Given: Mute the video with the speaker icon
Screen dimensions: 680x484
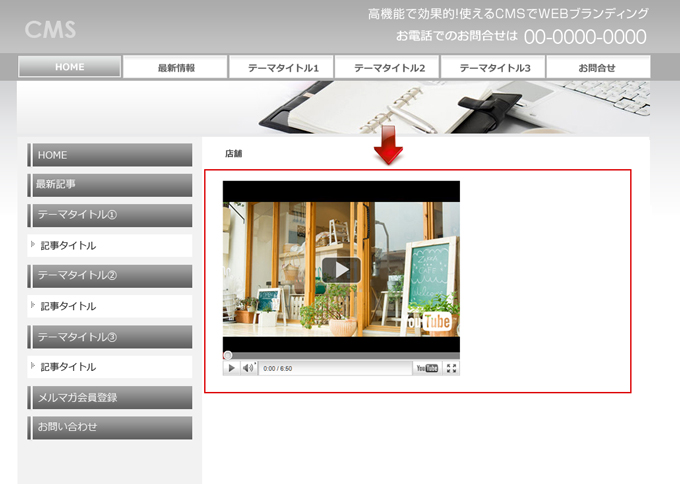Looking at the screenshot, I should (247, 368).
